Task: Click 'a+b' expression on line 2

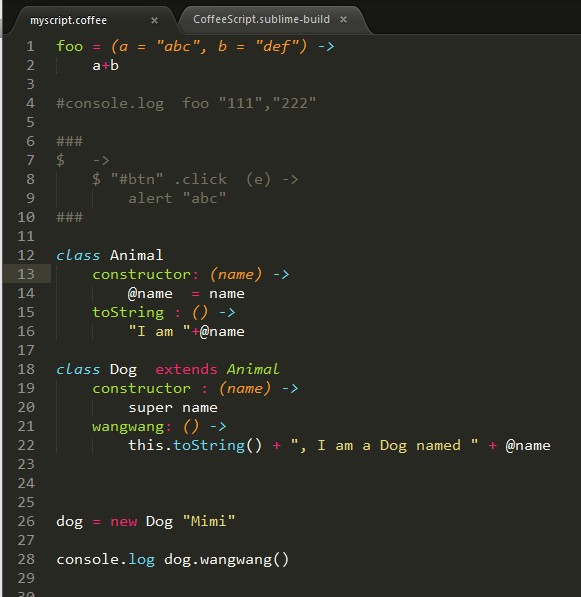Action: 105,65
